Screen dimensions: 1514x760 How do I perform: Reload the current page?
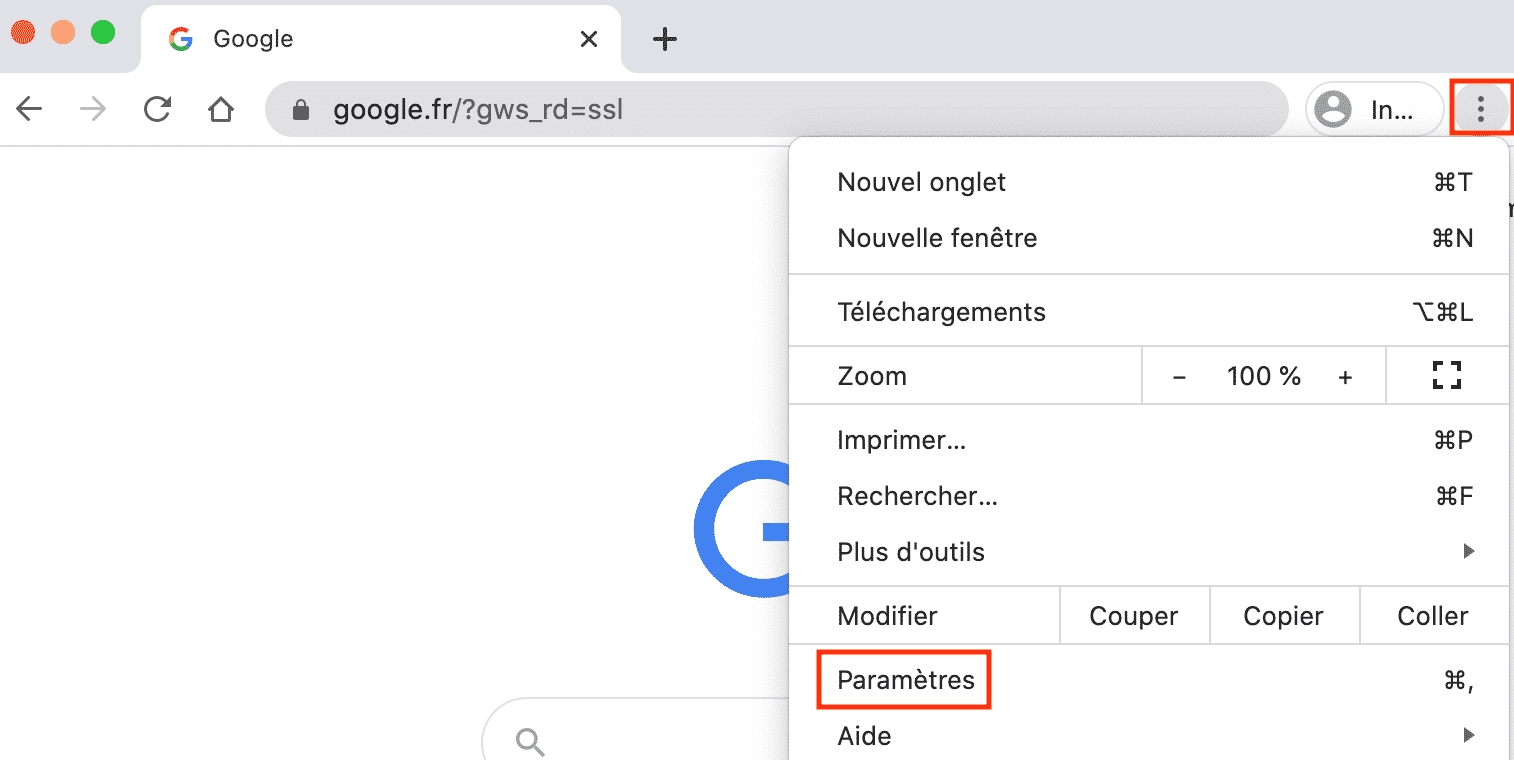pyautogui.click(x=157, y=109)
